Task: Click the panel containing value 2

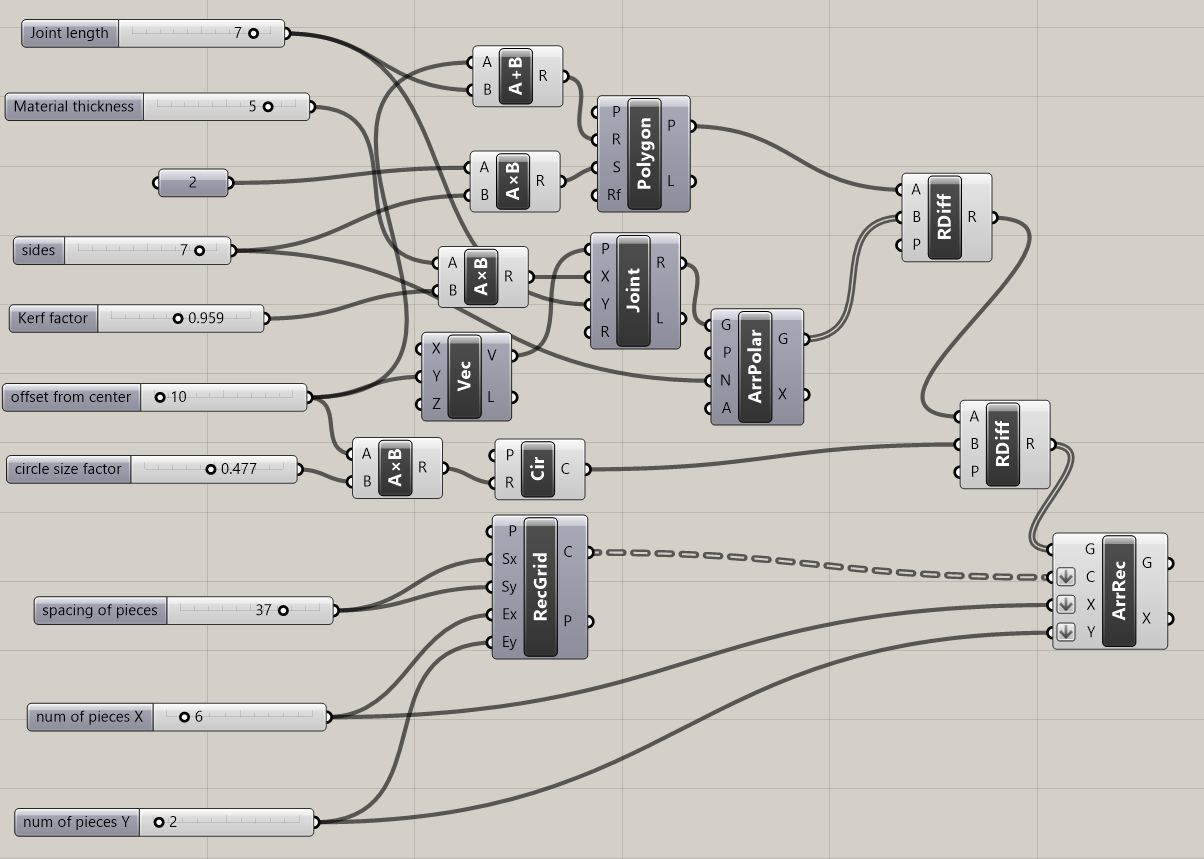Action: [x=193, y=183]
